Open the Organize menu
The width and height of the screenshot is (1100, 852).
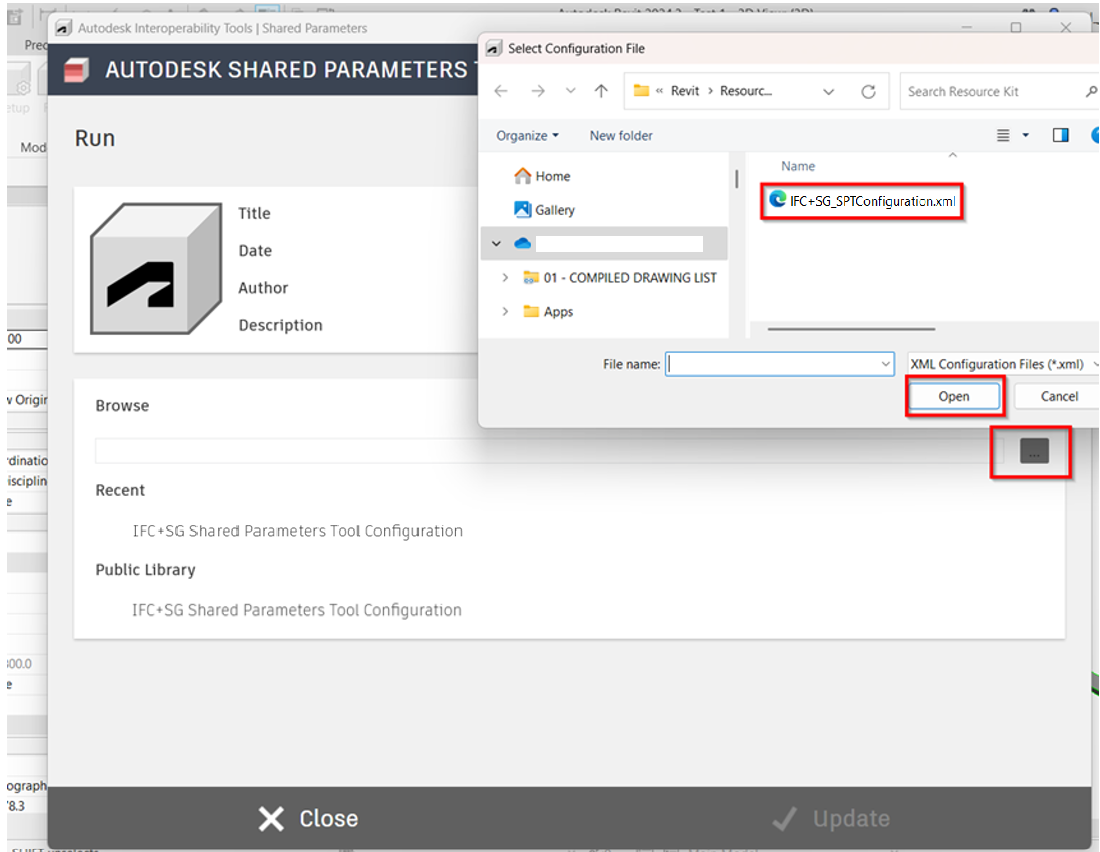(x=528, y=135)
